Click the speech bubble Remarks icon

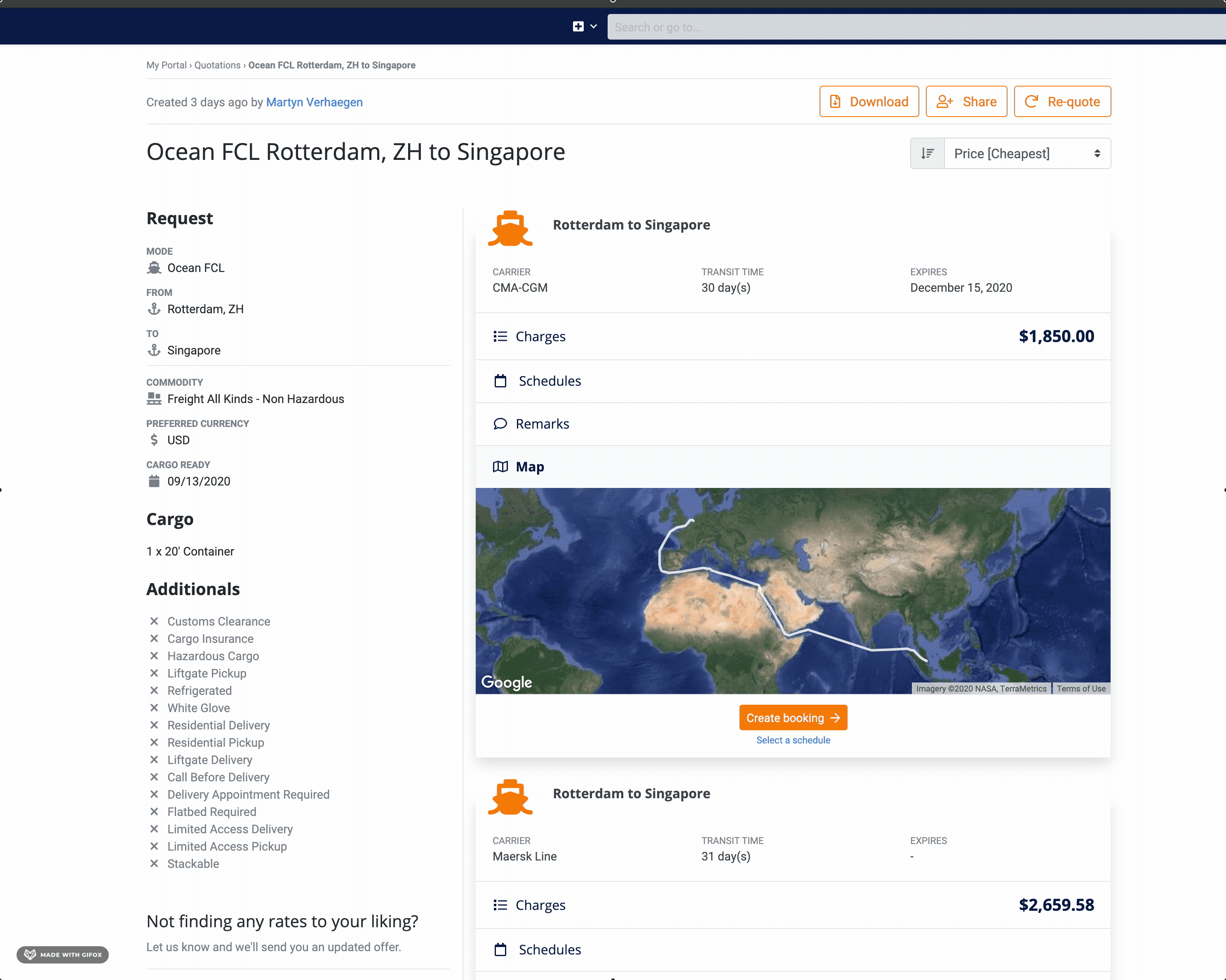coord(500,424)
